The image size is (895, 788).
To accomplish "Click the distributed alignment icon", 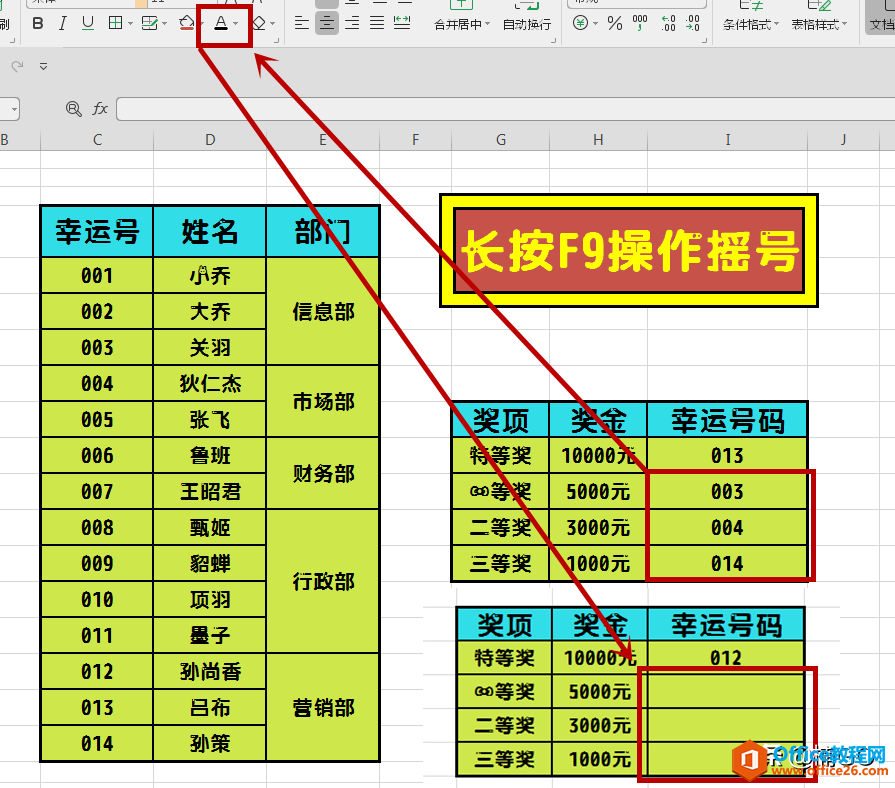I will 402,23.
